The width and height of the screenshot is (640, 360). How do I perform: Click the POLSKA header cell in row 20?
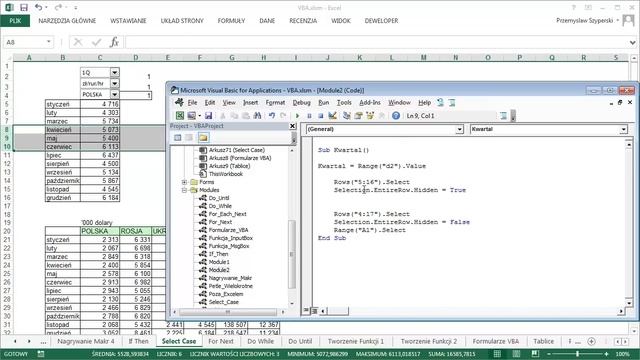(x=100, y=231)
